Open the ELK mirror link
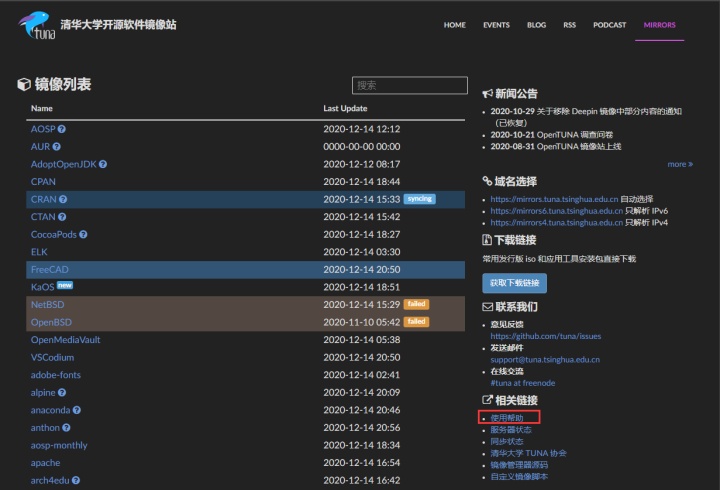Image resolution: width=720 pixels, height=490 pixels. (39, 252)
